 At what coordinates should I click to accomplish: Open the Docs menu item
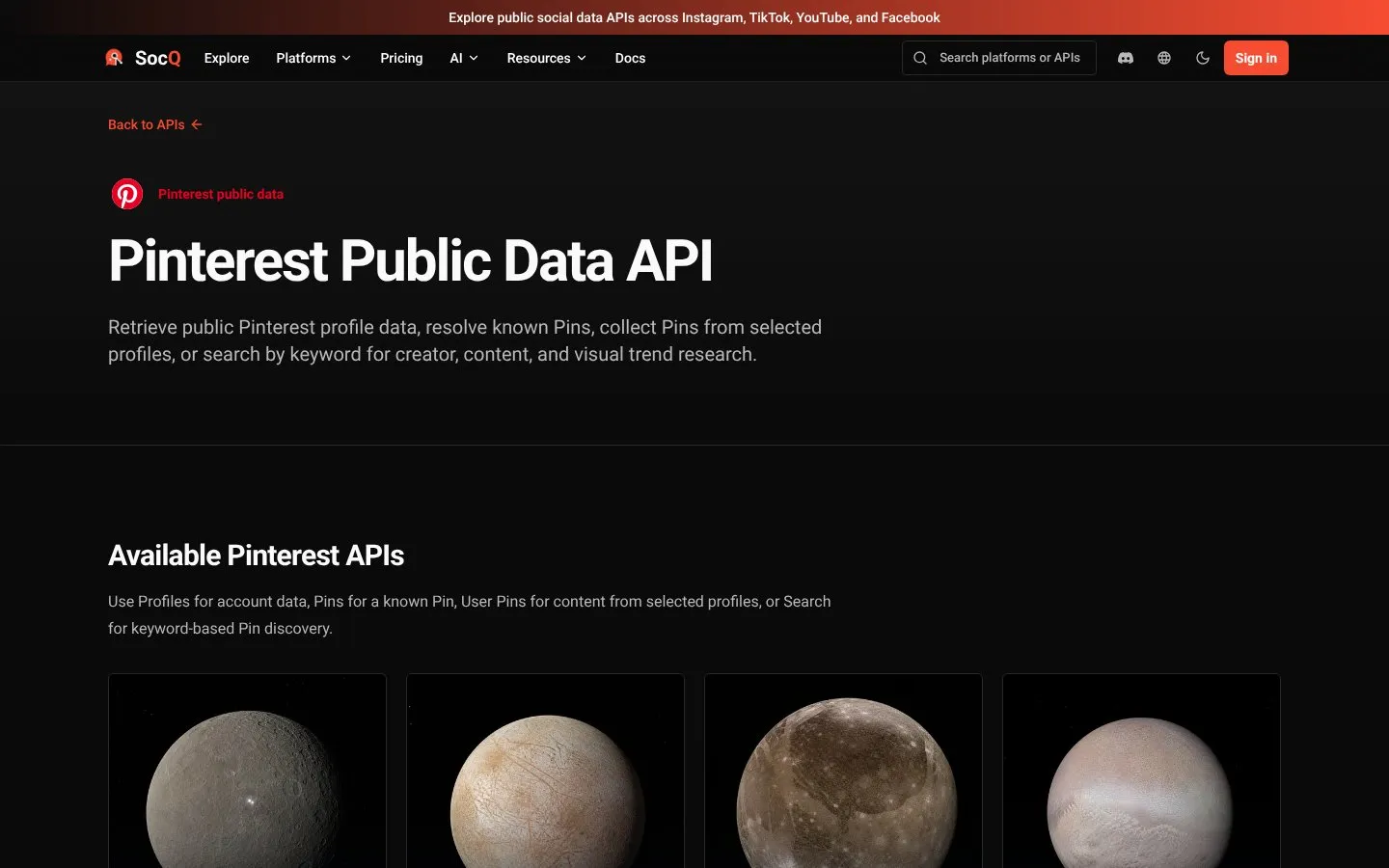pyautogui.click(x=630, y=58)
